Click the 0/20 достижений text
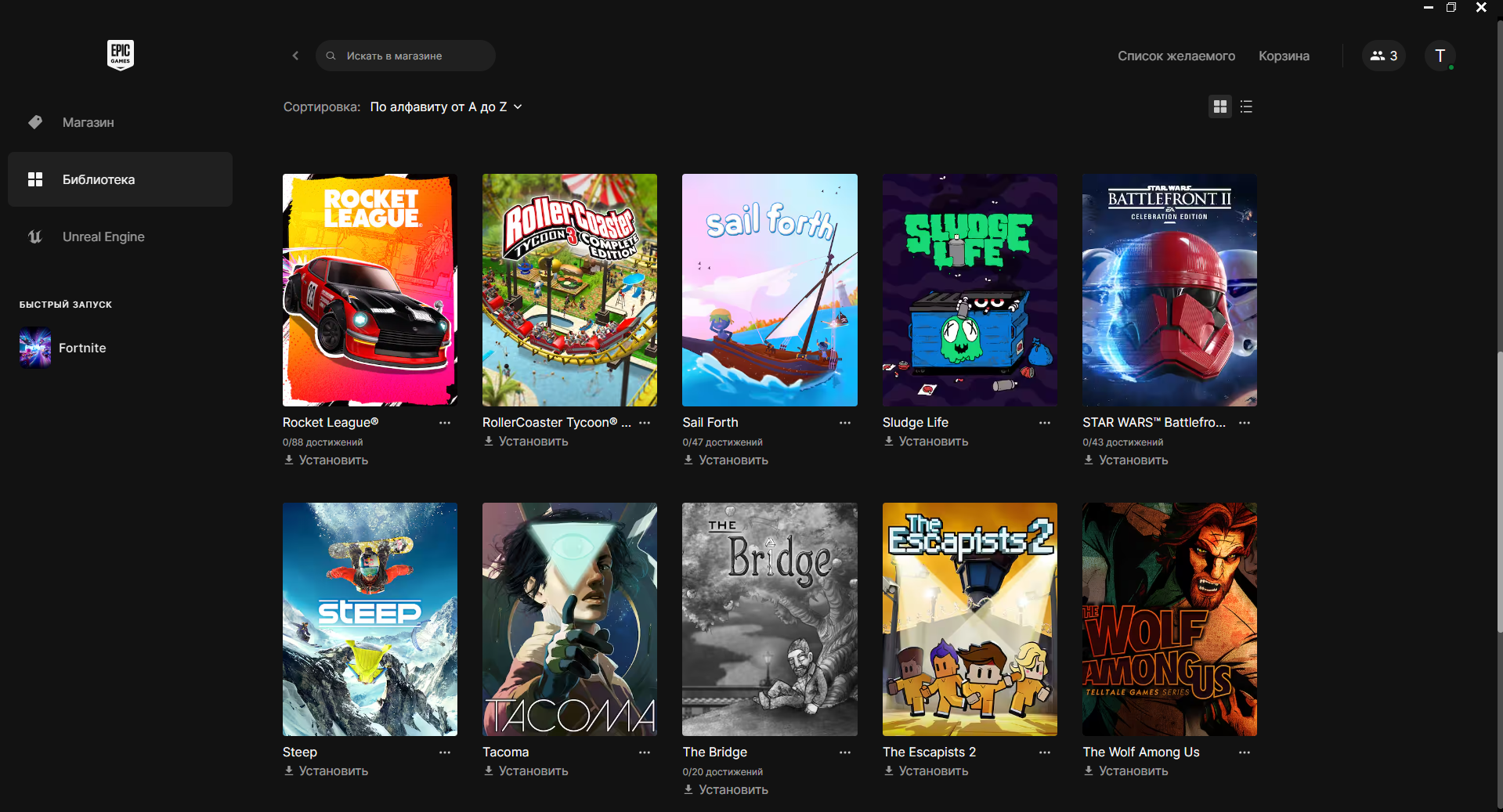Screen dimensions: 1503x812 point(722,772)
